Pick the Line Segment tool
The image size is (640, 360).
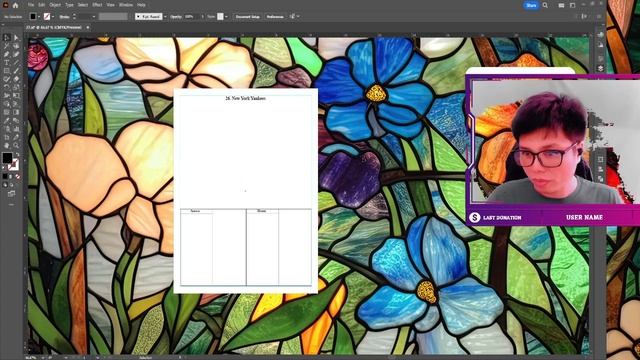pyautogui.click(x=16, y=62)
